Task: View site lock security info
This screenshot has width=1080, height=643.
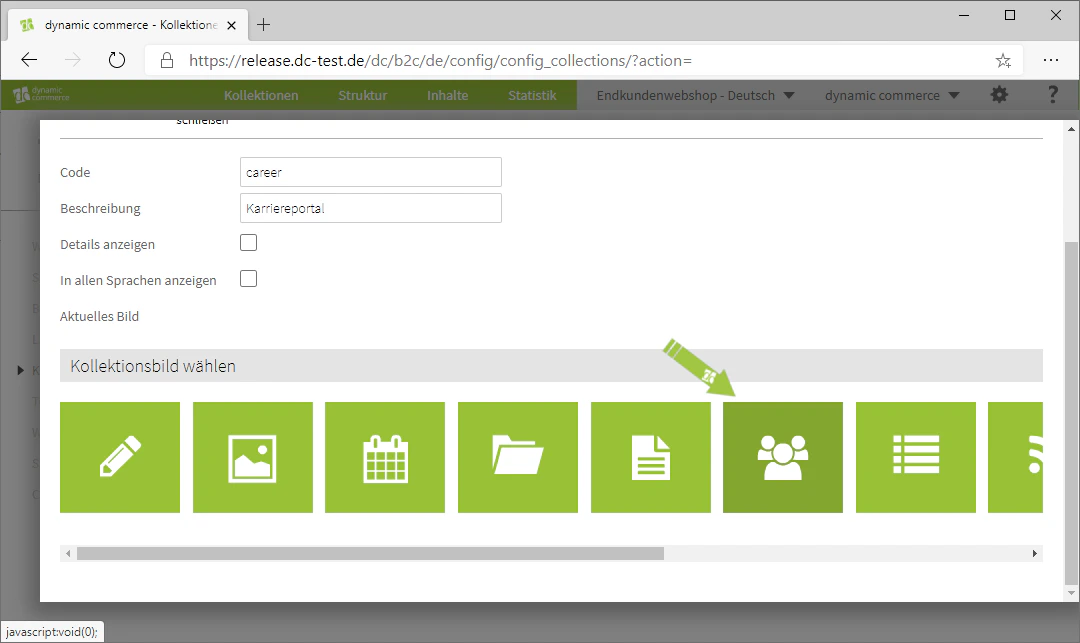Action: [167, 61]
